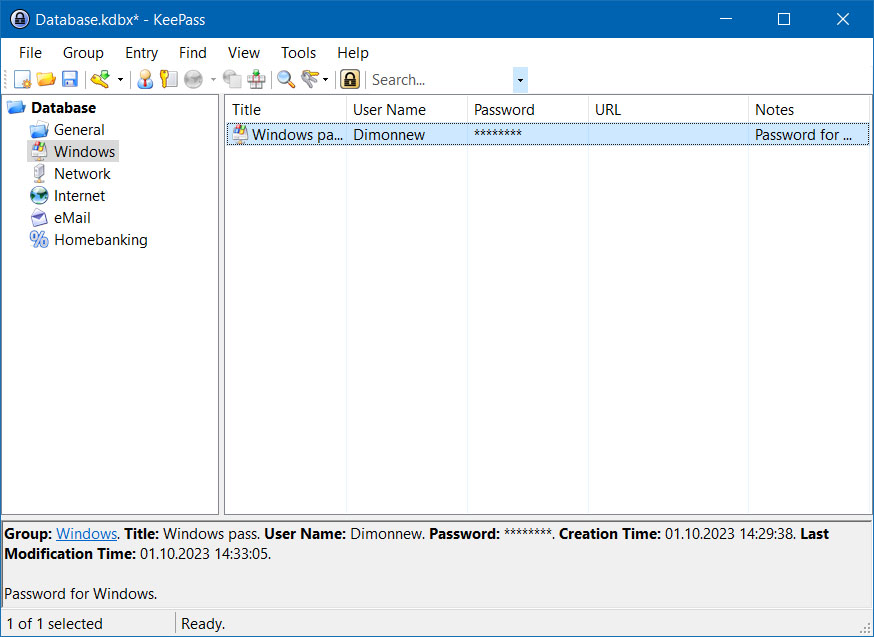
Task: Save the database with the floppy disk icon
Action: pyautogui.click(x=70, y=80)
